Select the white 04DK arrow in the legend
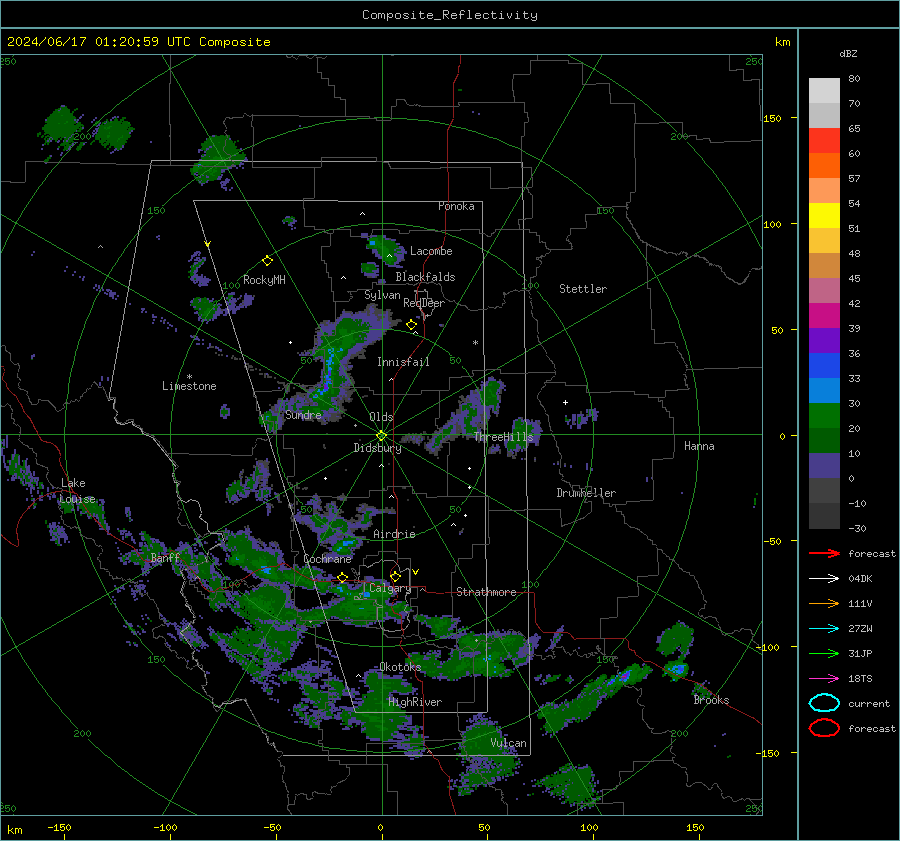 pos(824,578)
